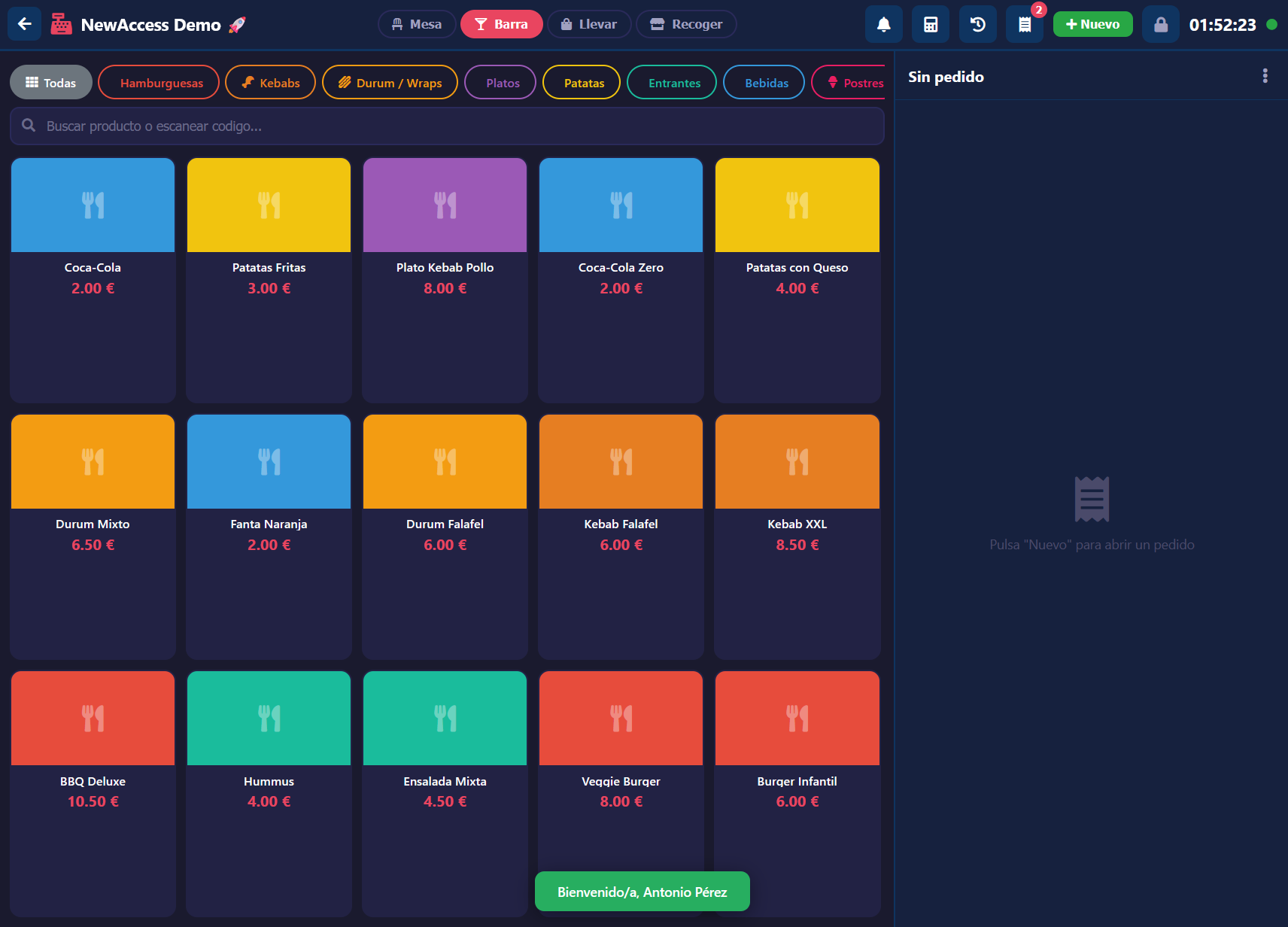The height and width of the screenshot is (927, 1288).
Task: Add Patatas Fritas product
Action: tap(269, 280)
